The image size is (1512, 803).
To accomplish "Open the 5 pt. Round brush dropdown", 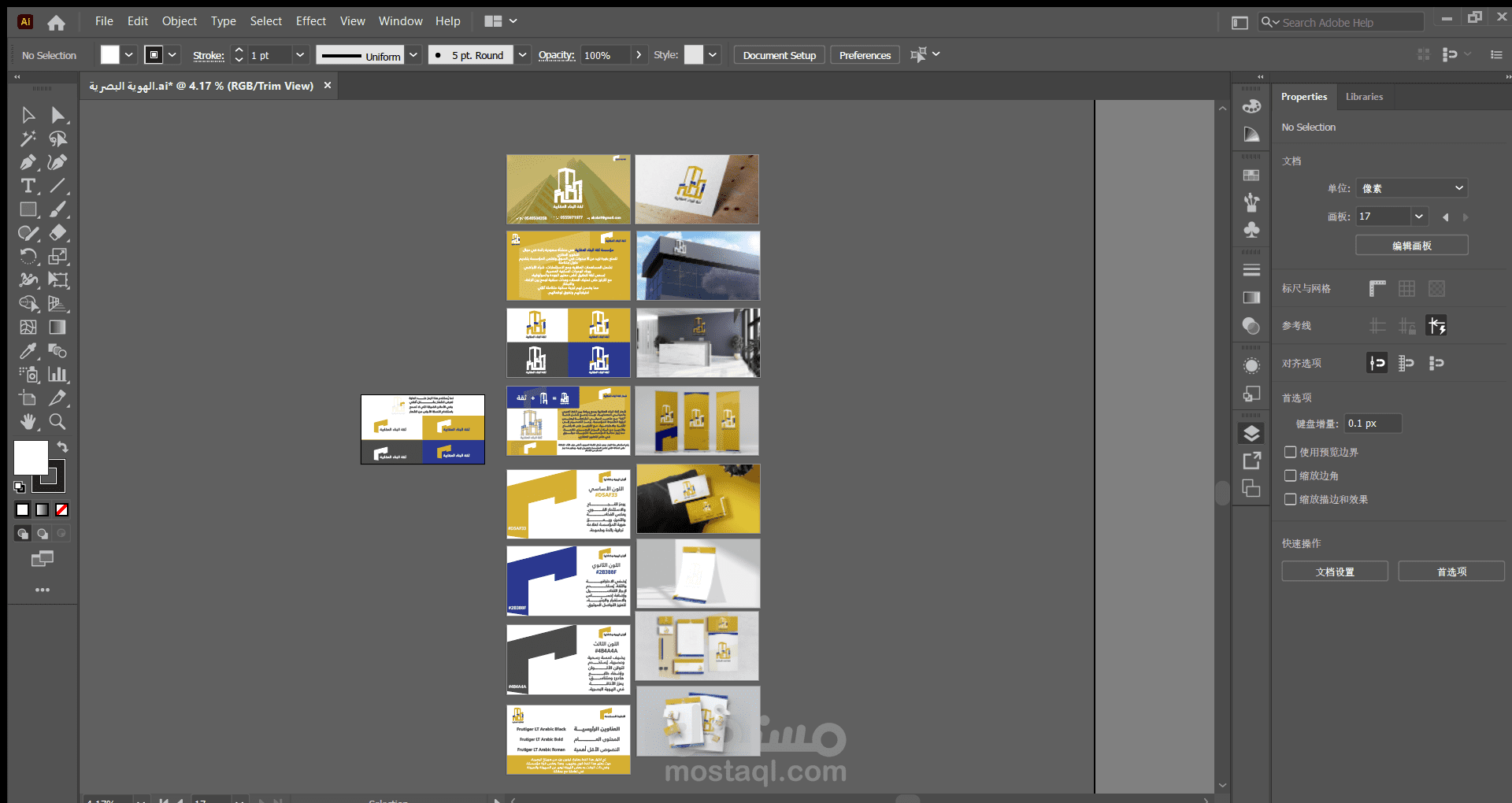I will [522, 55].
